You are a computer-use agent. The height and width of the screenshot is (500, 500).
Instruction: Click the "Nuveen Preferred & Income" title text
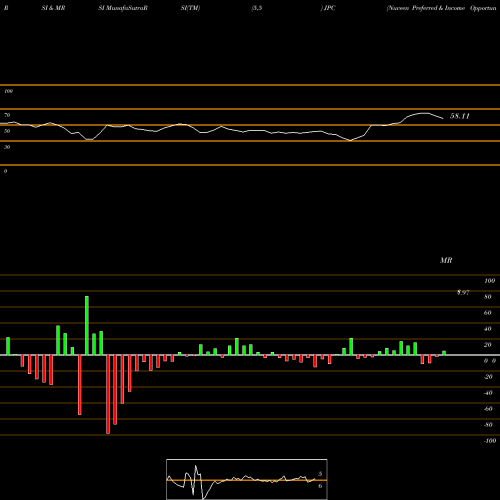point(426,8)
